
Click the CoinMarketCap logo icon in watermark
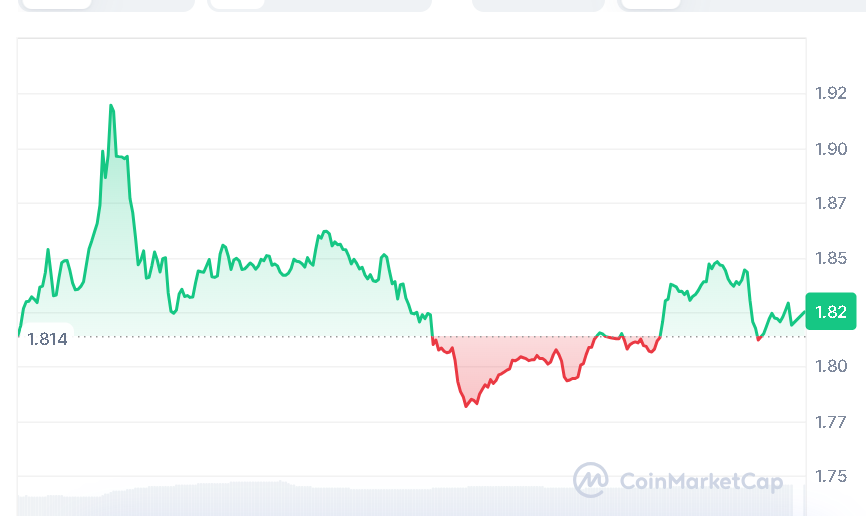[x=590, y=480]
